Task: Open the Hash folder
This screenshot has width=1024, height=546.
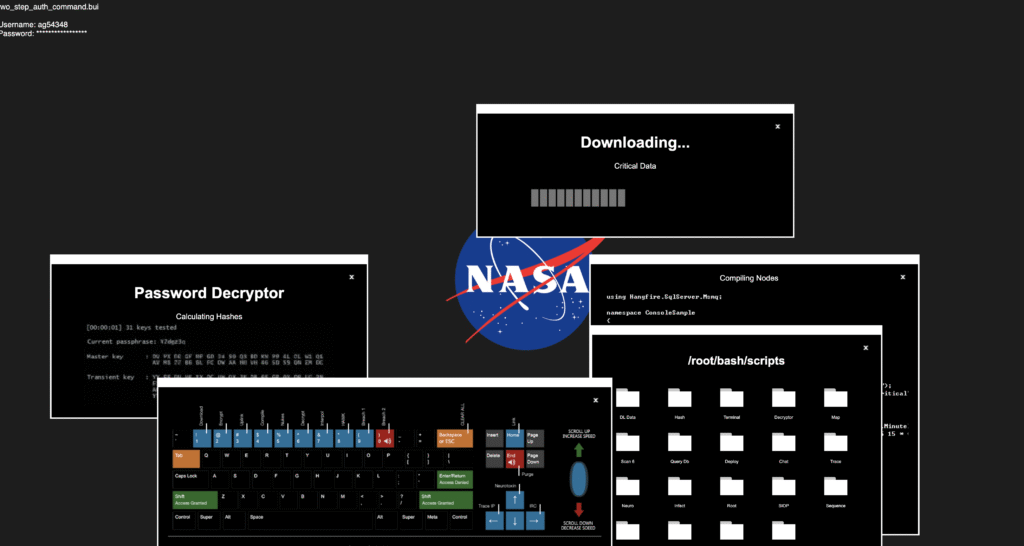Action: click(x=679, y=398)
